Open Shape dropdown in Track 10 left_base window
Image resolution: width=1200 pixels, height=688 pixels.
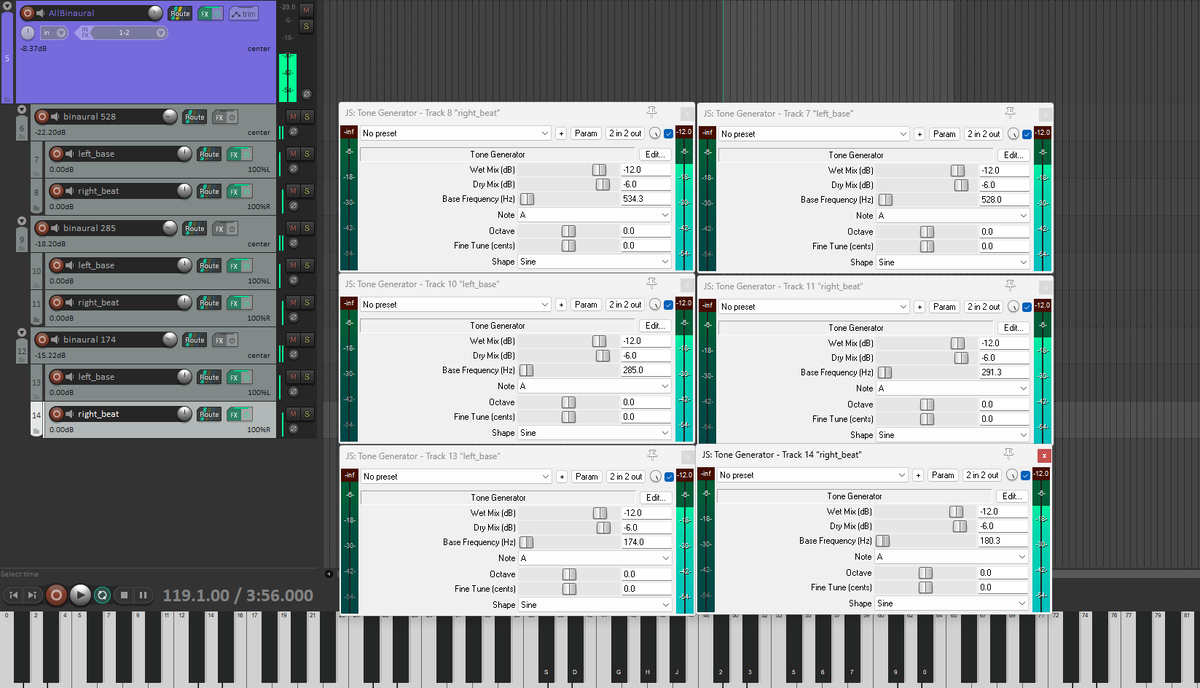(x=594, y=433)
